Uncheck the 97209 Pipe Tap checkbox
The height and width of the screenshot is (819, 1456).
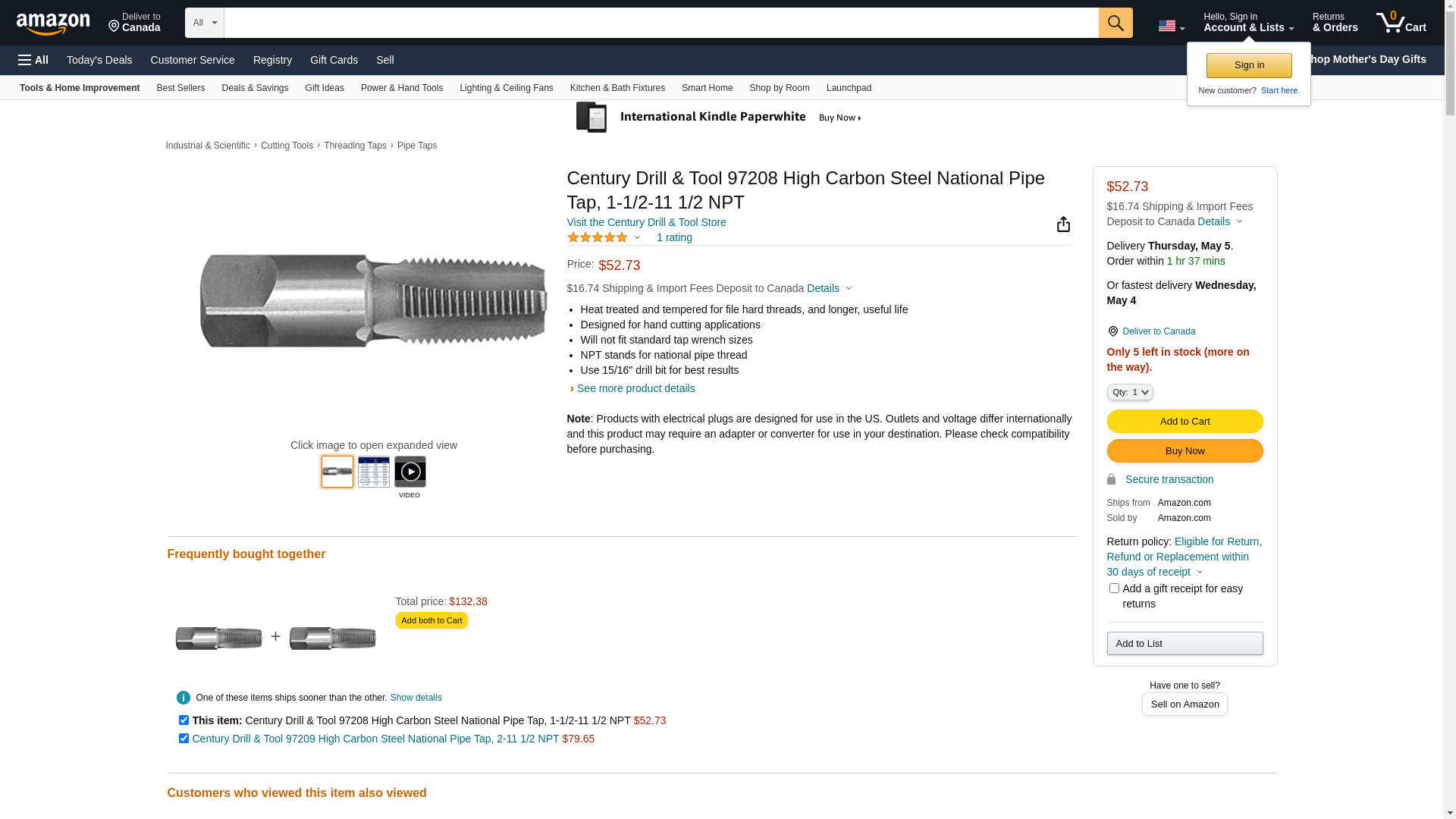[184, 739]
